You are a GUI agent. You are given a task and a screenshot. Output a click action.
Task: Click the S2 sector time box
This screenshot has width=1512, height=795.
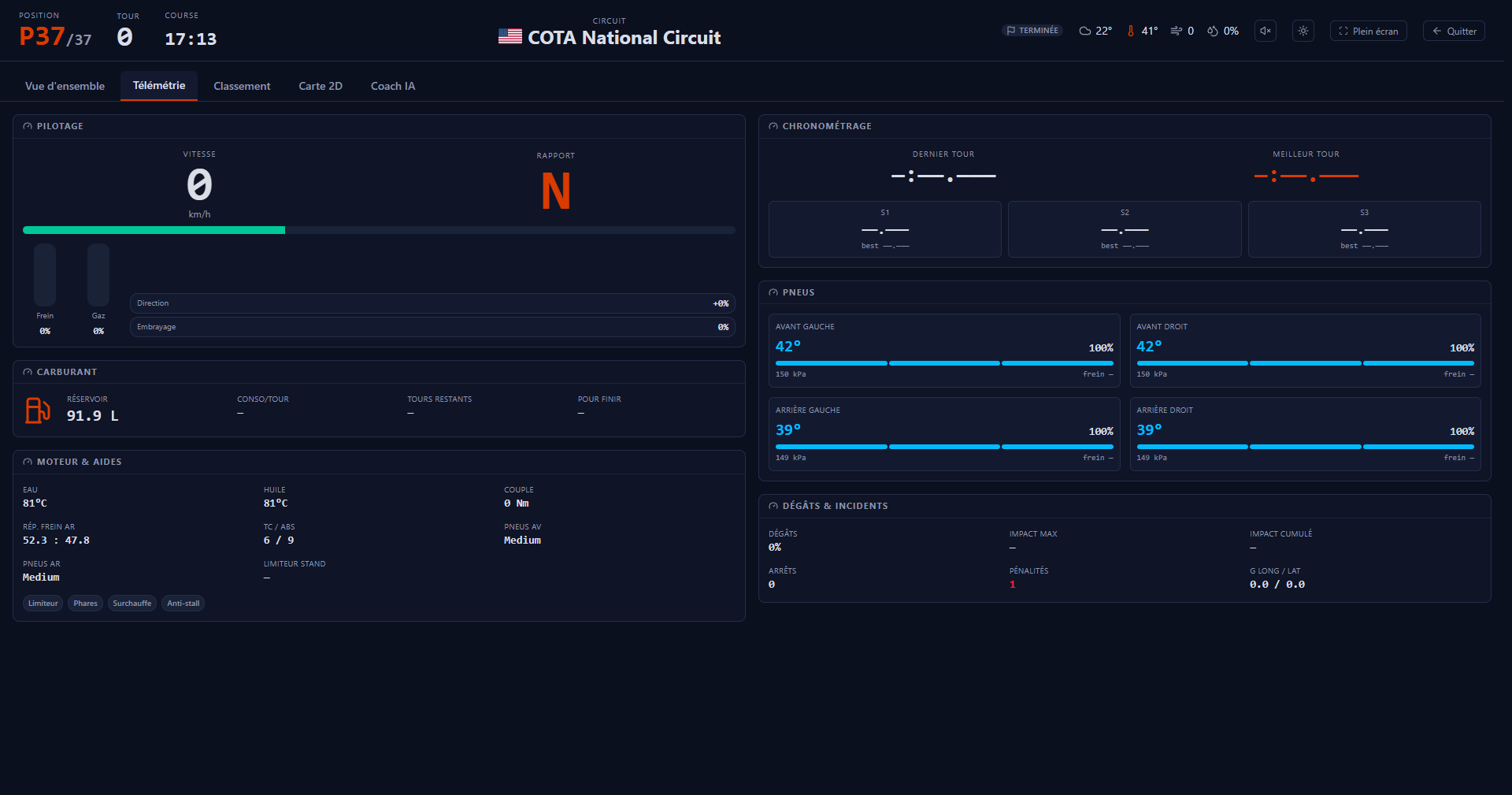(1125, 229)
